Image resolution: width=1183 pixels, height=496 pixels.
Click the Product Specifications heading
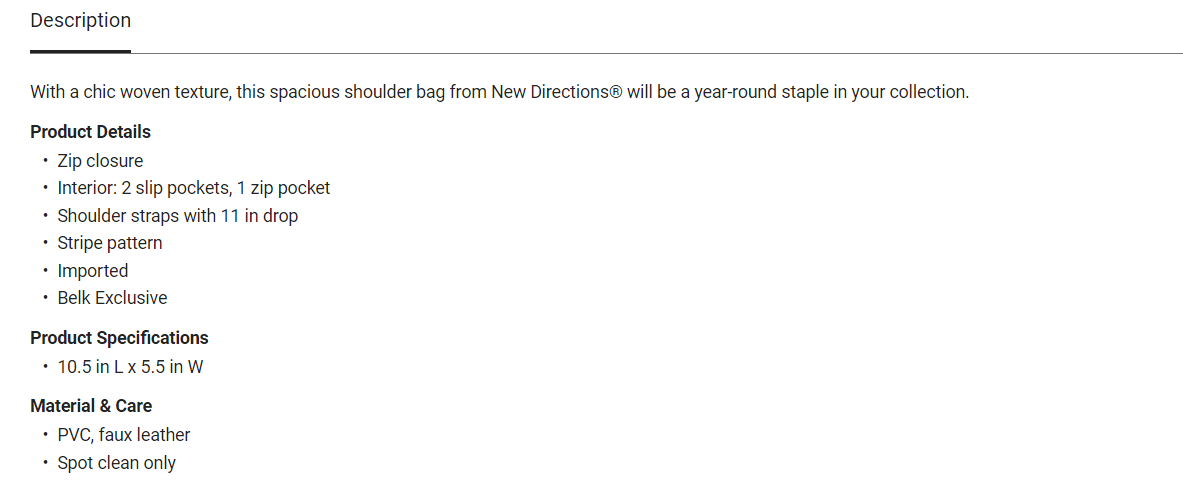point(119,338)
